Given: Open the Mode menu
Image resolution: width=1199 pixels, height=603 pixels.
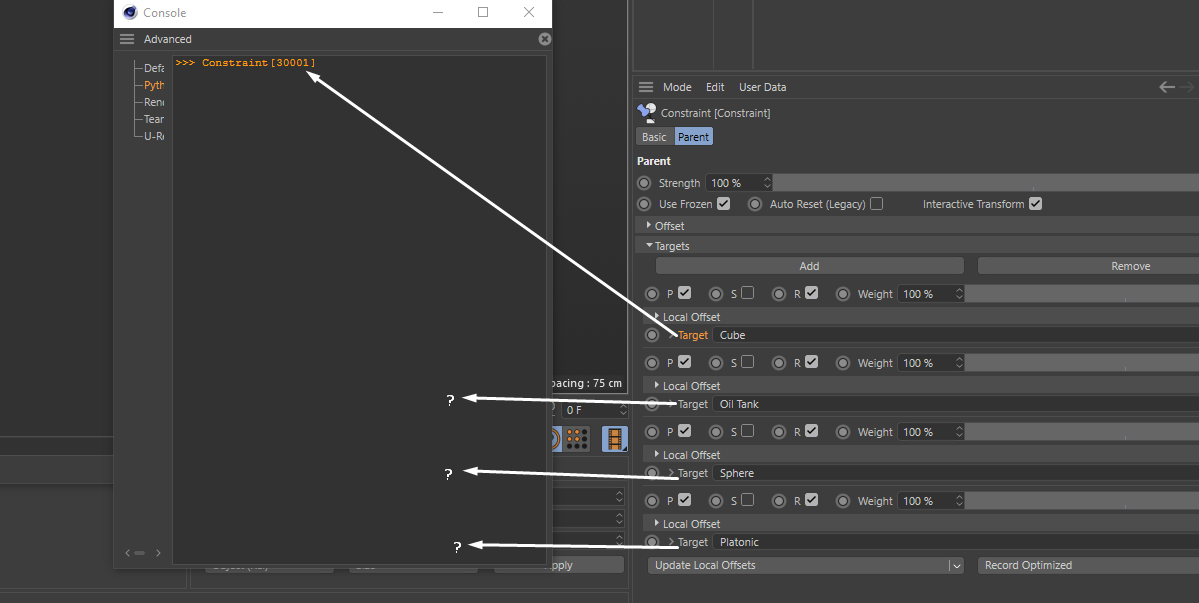Looking at the screenshot, I should click(x=677, y=87).
